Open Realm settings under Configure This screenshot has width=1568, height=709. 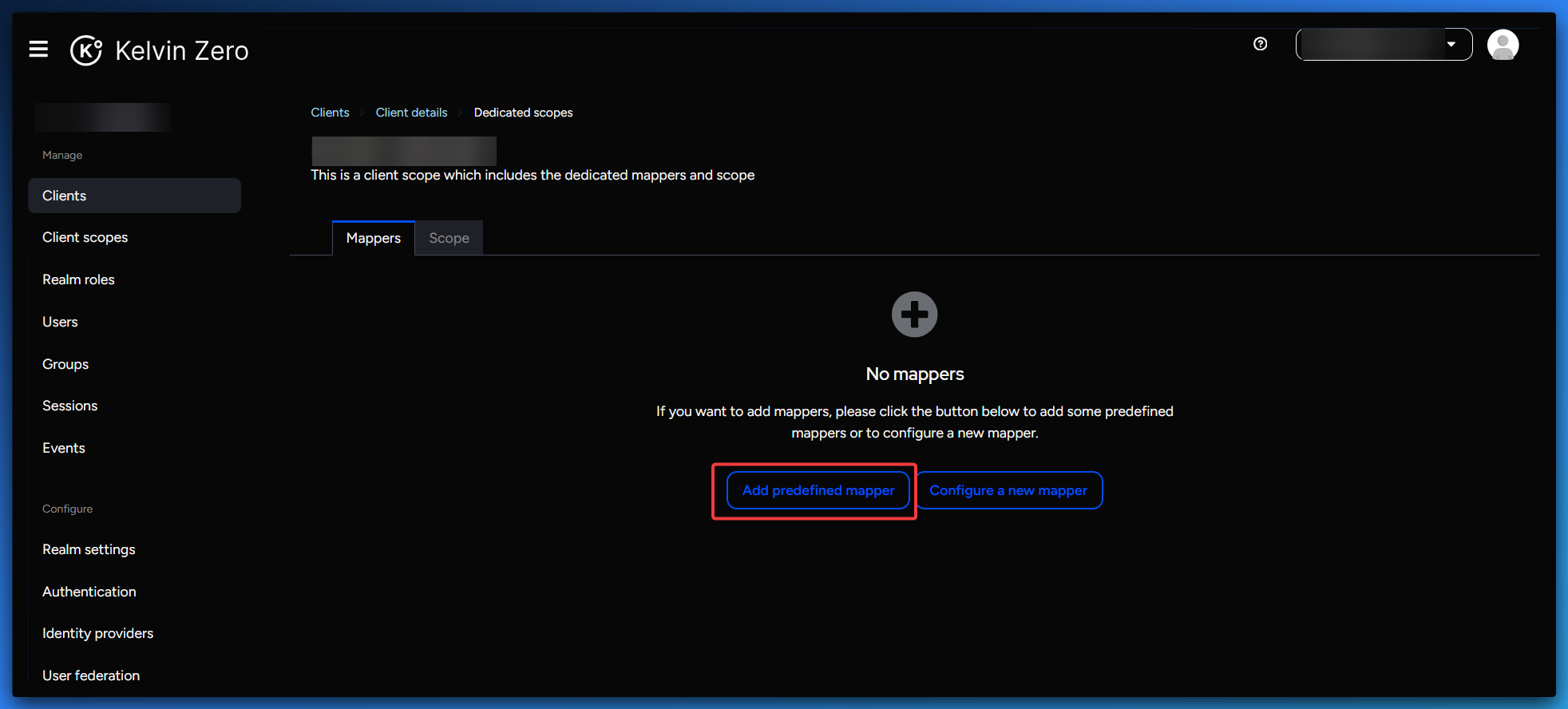click(89, 549)
